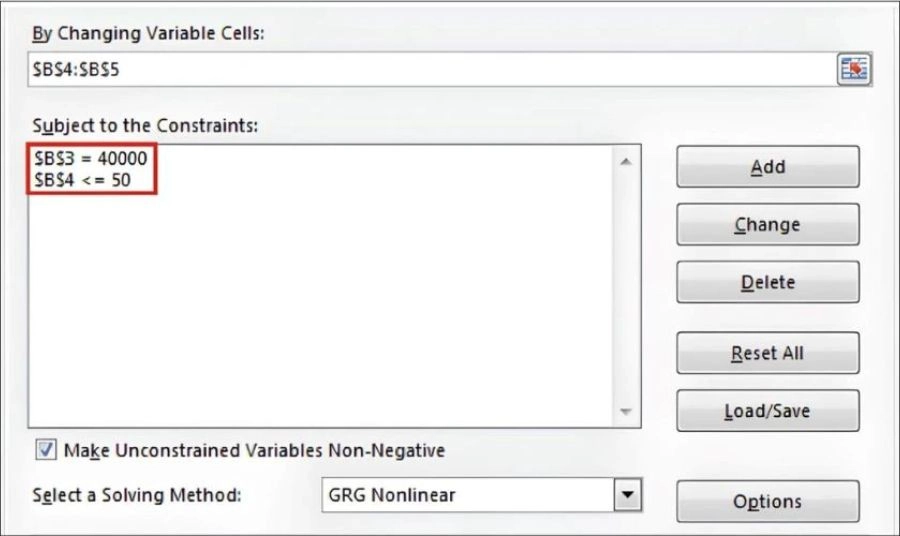This screenshot has height=536, width=900.
Task: Click the constraints list scroll-down arrow
Action: (627, 412)
